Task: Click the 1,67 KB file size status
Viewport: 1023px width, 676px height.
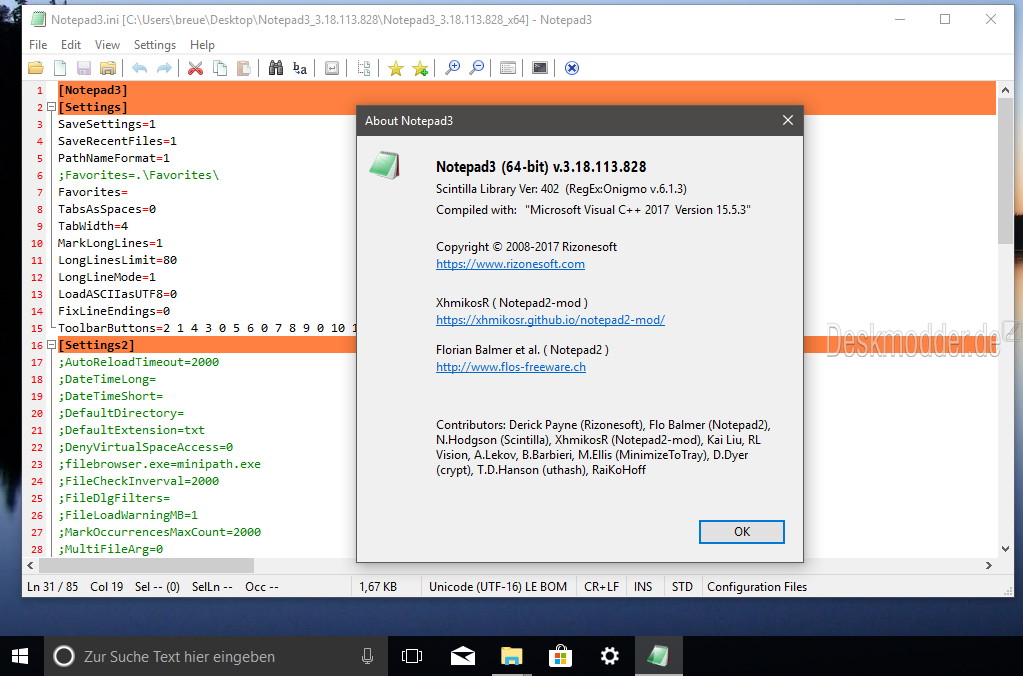Action: click(378, 587)
